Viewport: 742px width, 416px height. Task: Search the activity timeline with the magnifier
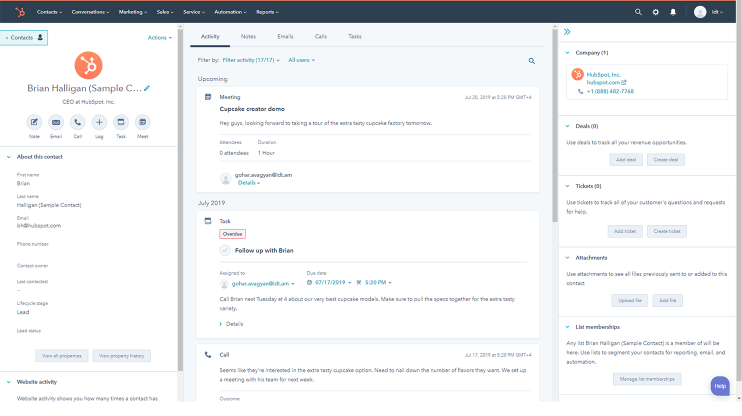tap(532, 61)
